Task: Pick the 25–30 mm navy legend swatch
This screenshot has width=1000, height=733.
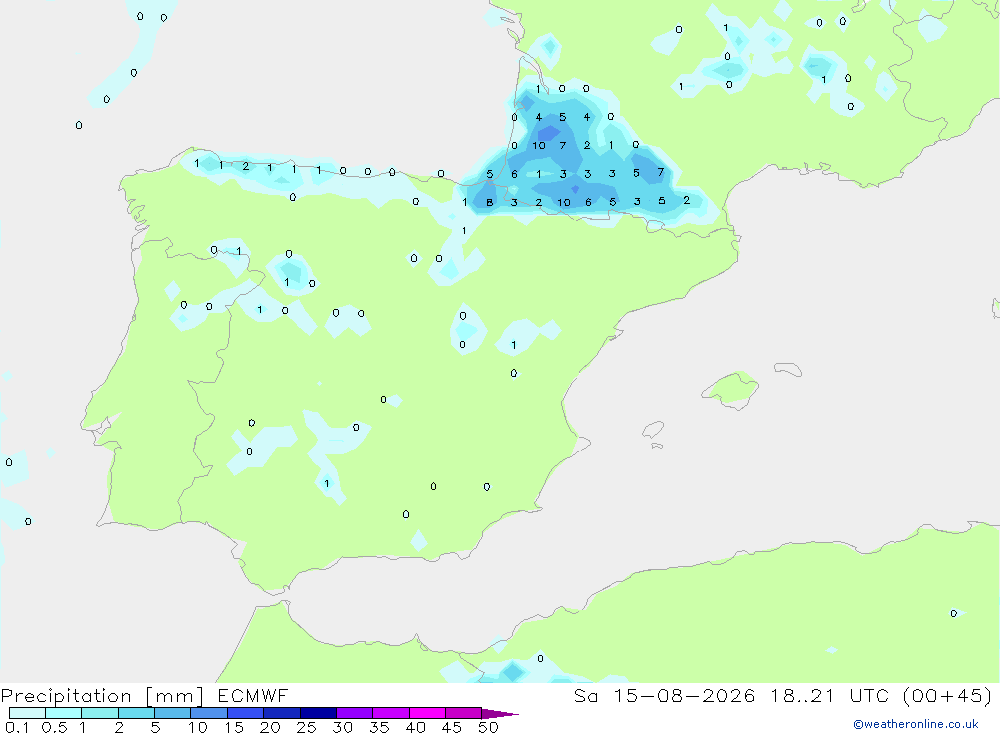Action: click(318, 713)
